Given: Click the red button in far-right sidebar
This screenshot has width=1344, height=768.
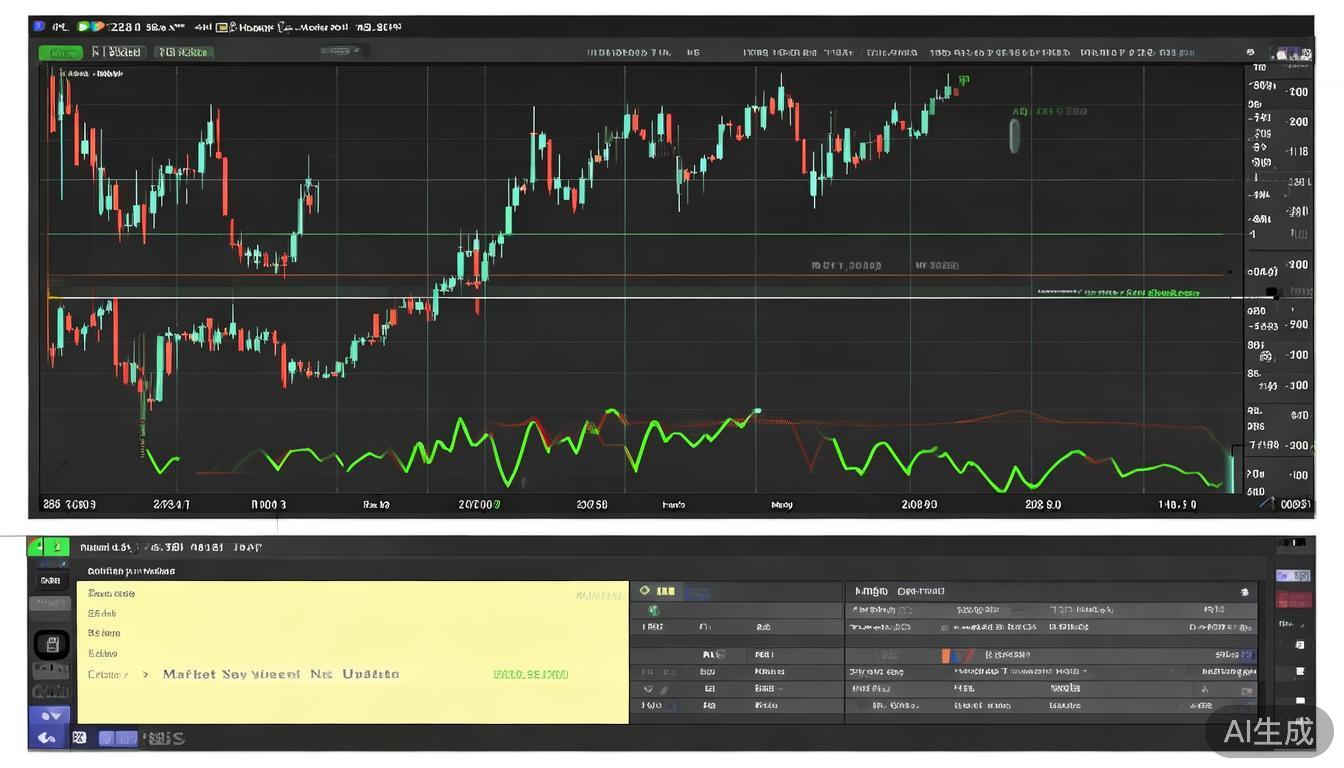Looking at the screenshot, I should [x=1293, y=599].
